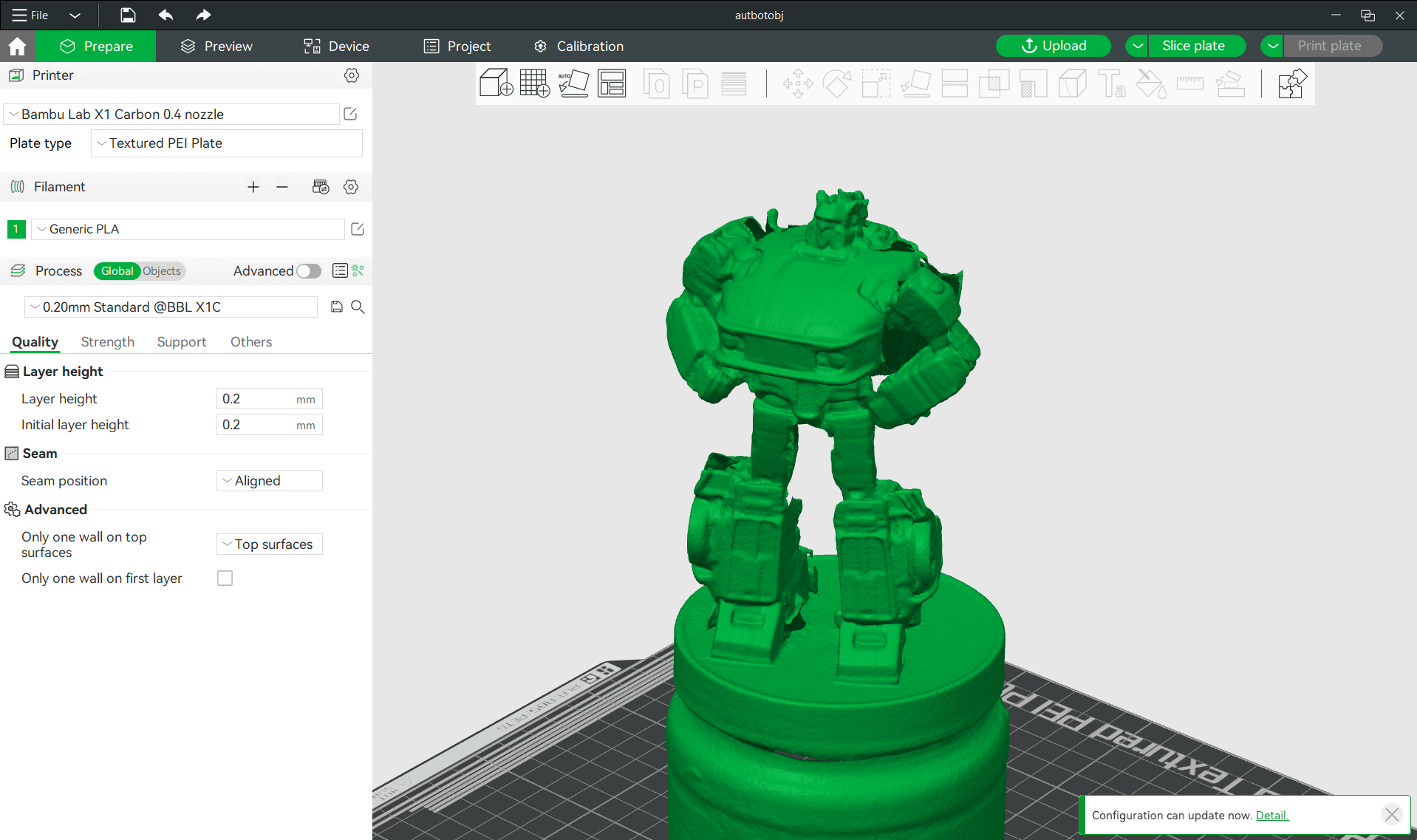Click the Auto orient icon

[x=573, y=83]
